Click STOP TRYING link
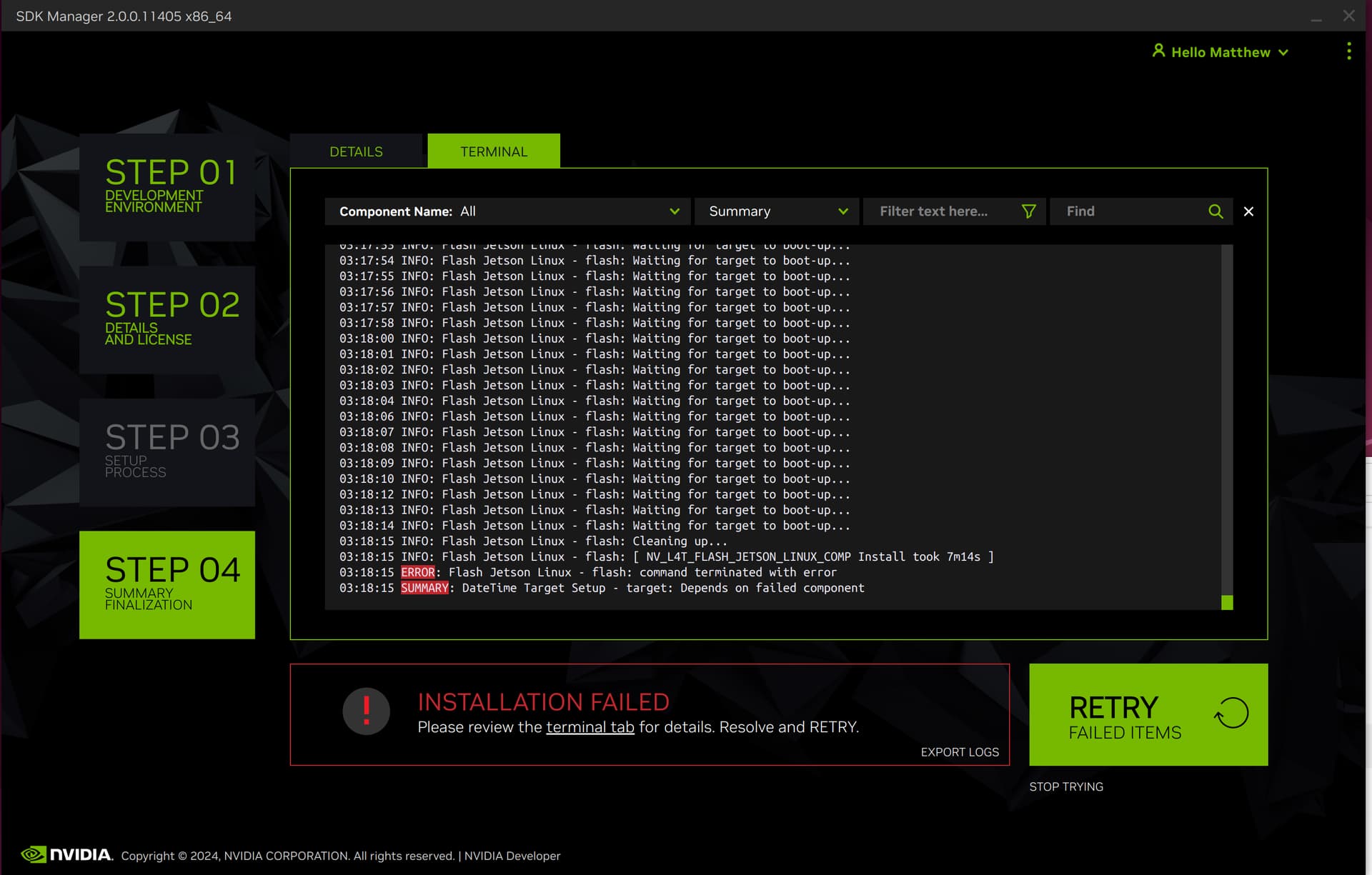The height and width of the screenshot is (875, 1372). [1066, 786]
